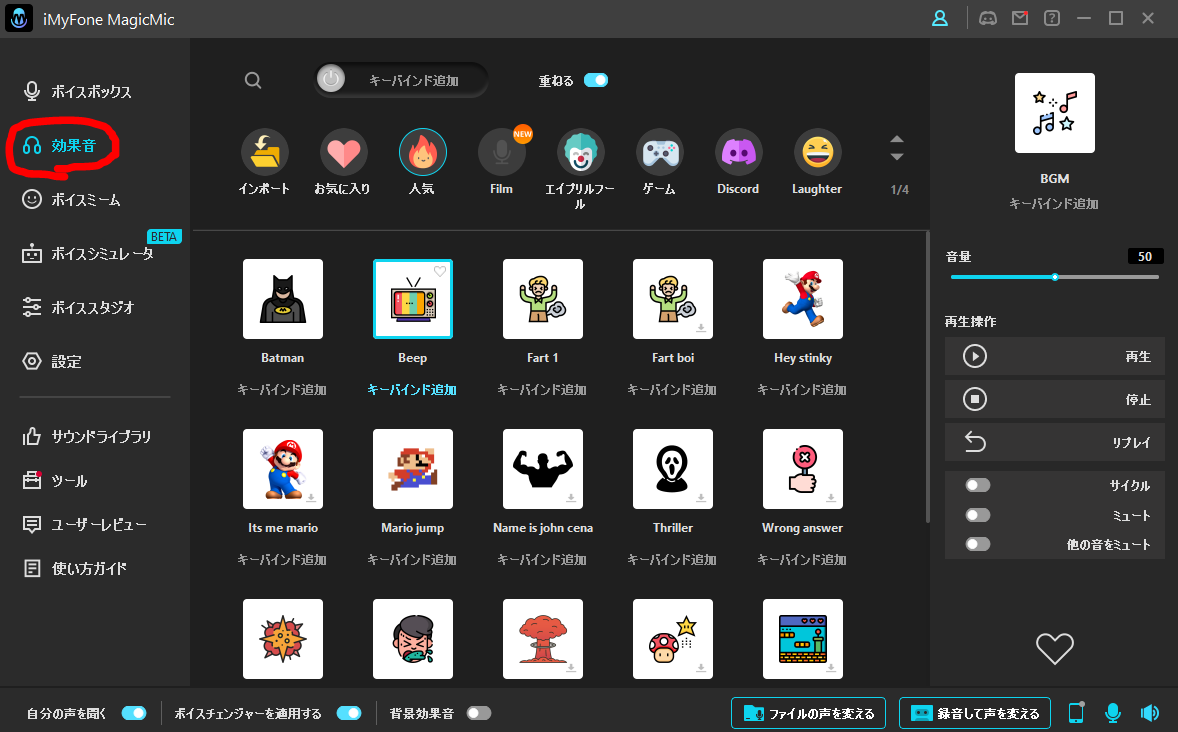
Task: Open 設定 in the sidebar
Action: point(52,361)
